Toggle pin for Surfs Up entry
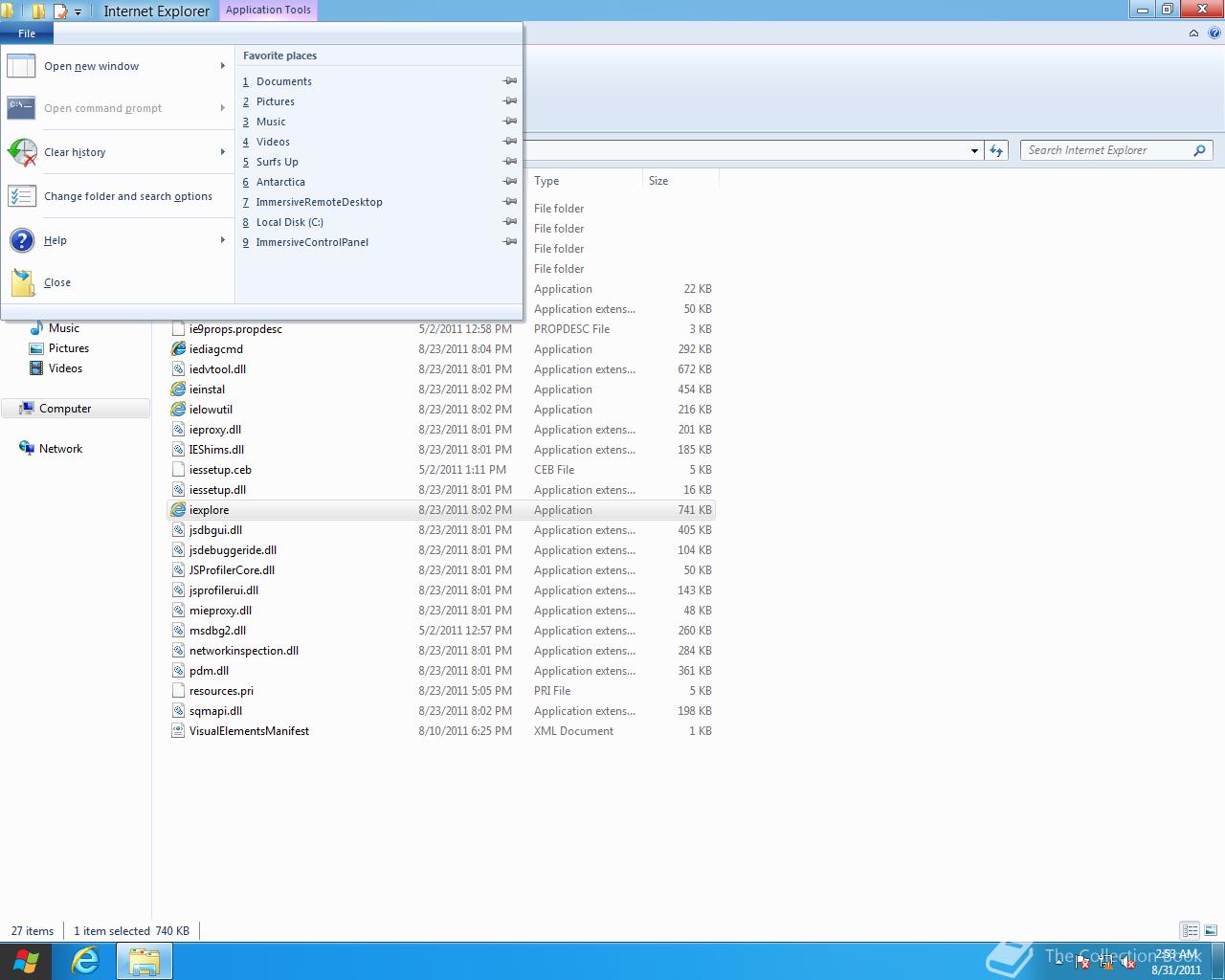Viewport: 1225px width, 980px height. [510, 162]
